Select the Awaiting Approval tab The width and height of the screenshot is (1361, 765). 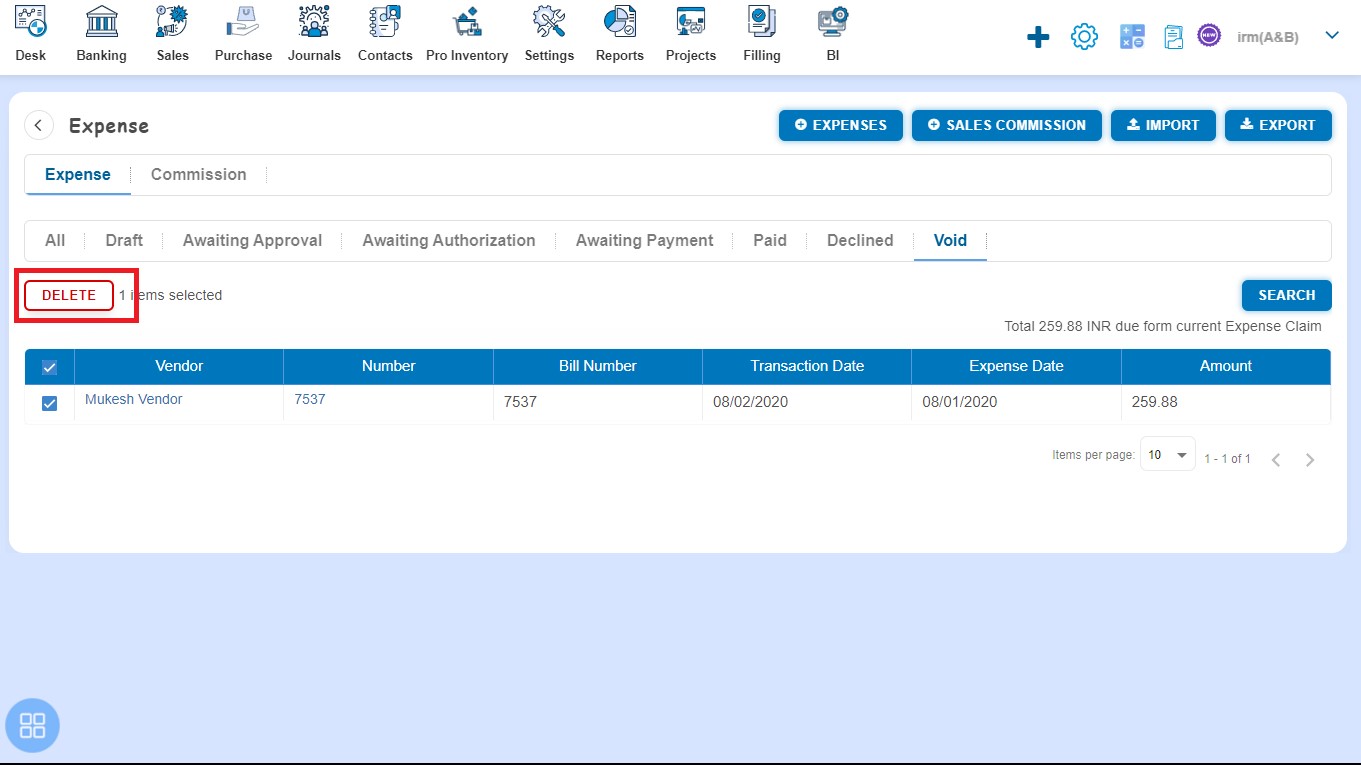pos(252,240)
